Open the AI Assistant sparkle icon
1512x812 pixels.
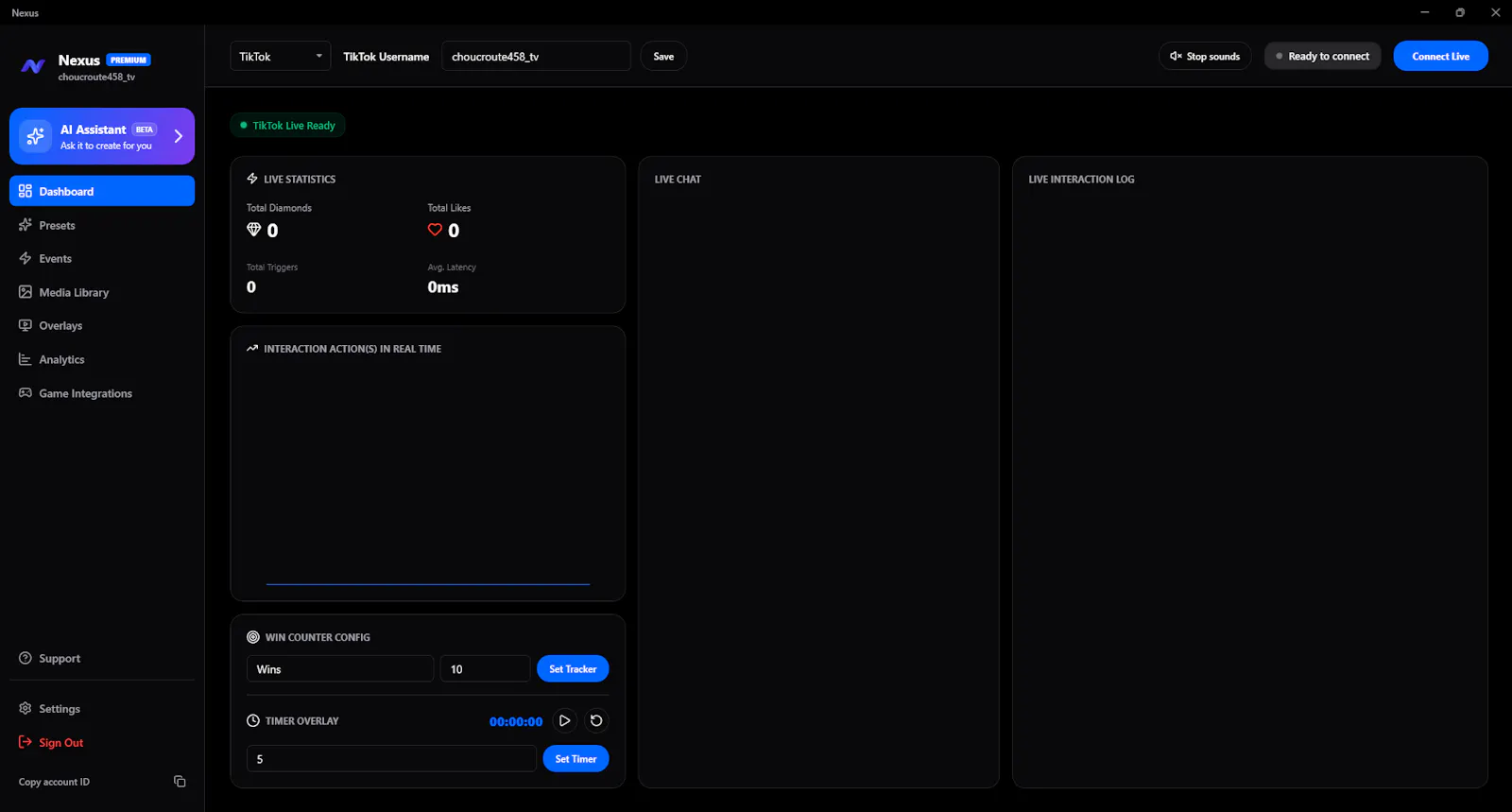pos(36,136)
